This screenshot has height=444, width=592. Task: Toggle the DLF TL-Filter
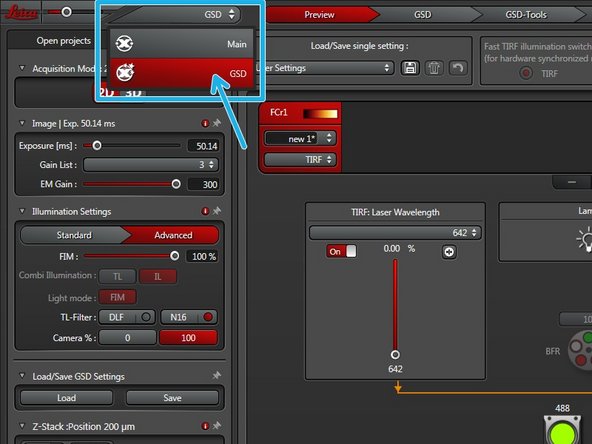coord(127,317)
